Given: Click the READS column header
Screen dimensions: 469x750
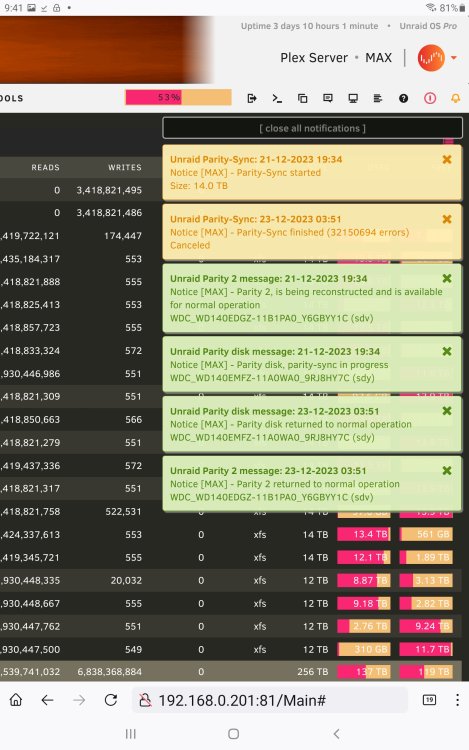Looking at the screenshot, I should coord(45,167).
